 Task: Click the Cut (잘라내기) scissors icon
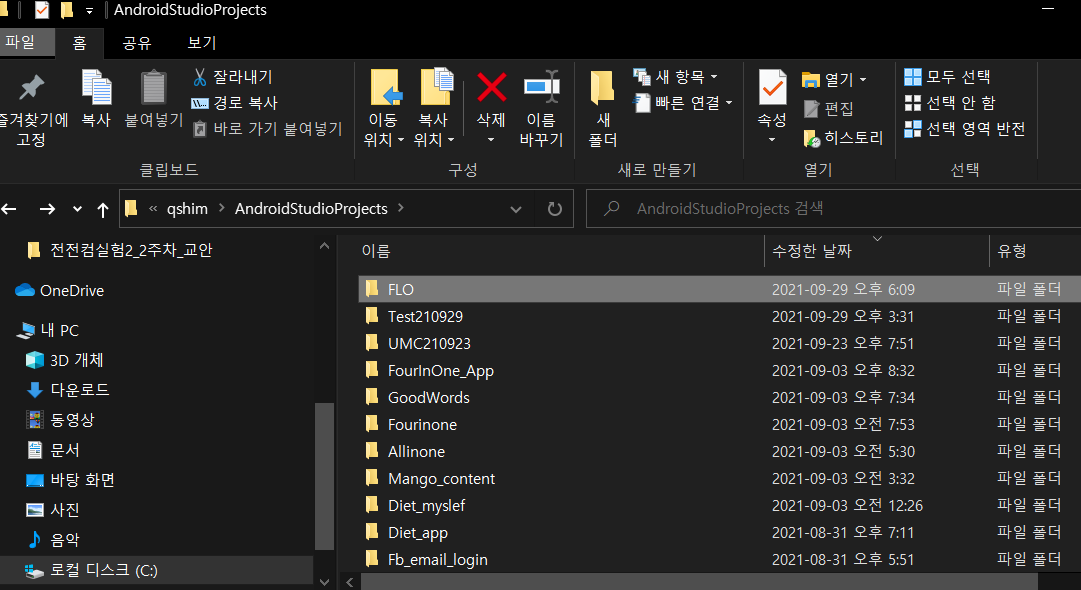pos(200,77)
